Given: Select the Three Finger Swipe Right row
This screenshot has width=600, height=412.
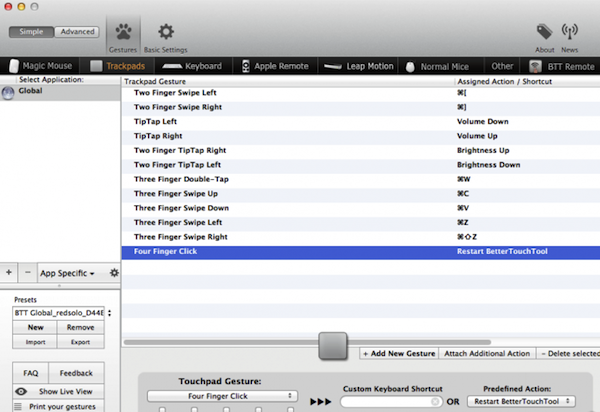Looking at the screenshot, I should click(x=361, y=237).
